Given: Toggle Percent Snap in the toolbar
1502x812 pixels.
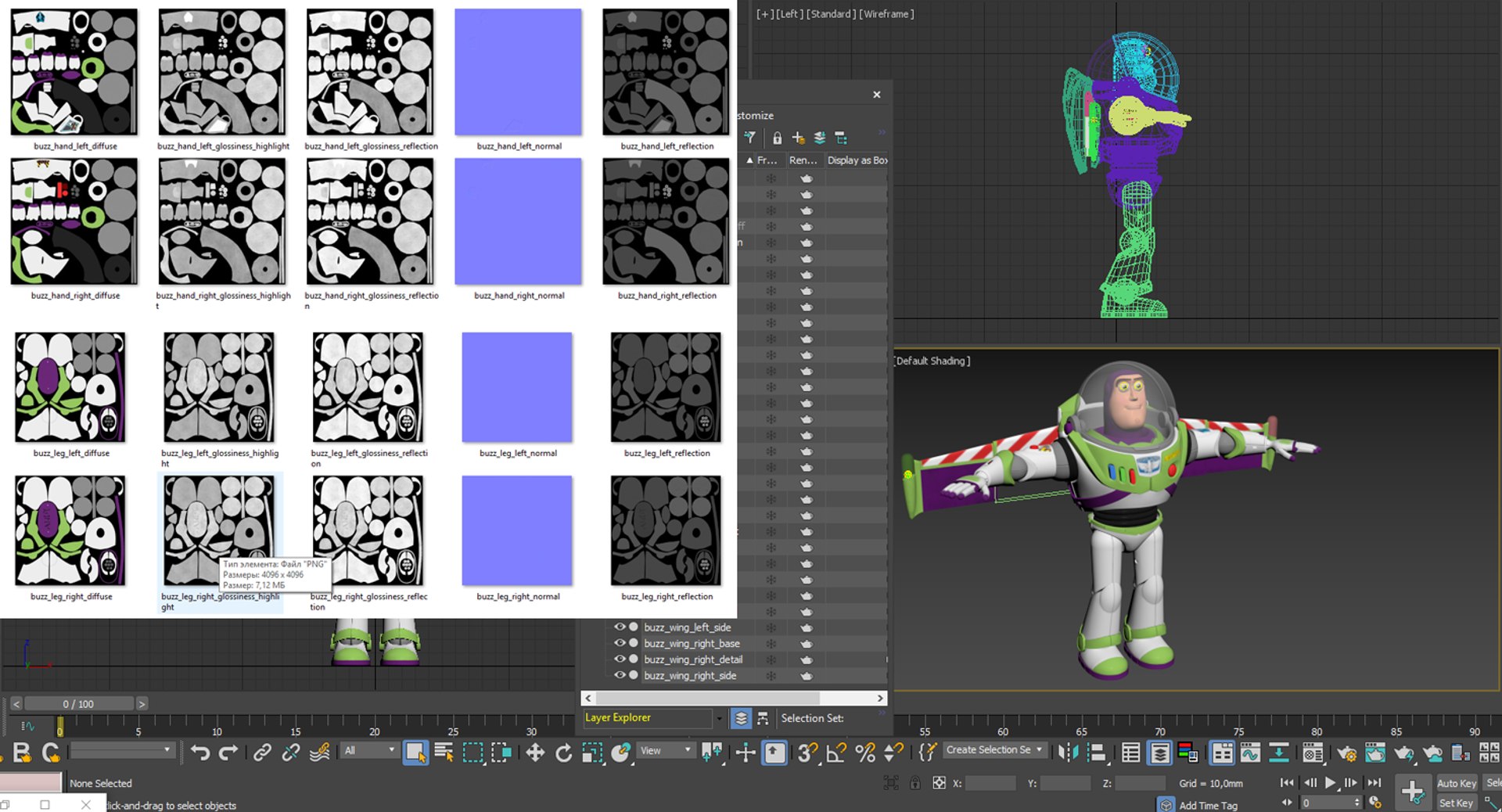Looking at the screenshot, I should (865, 753).
